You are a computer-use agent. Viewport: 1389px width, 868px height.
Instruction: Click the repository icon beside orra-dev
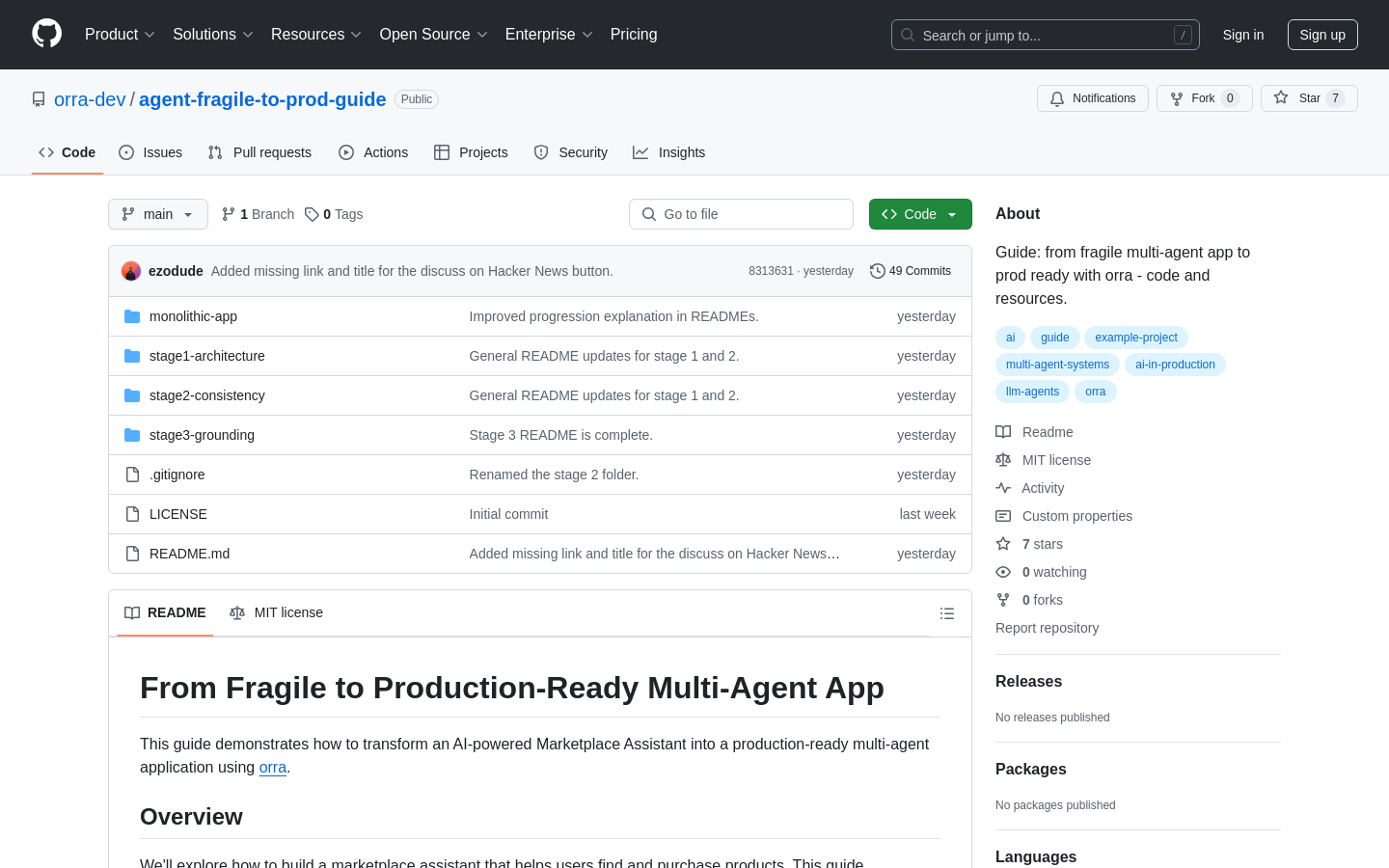coord(39,99)
